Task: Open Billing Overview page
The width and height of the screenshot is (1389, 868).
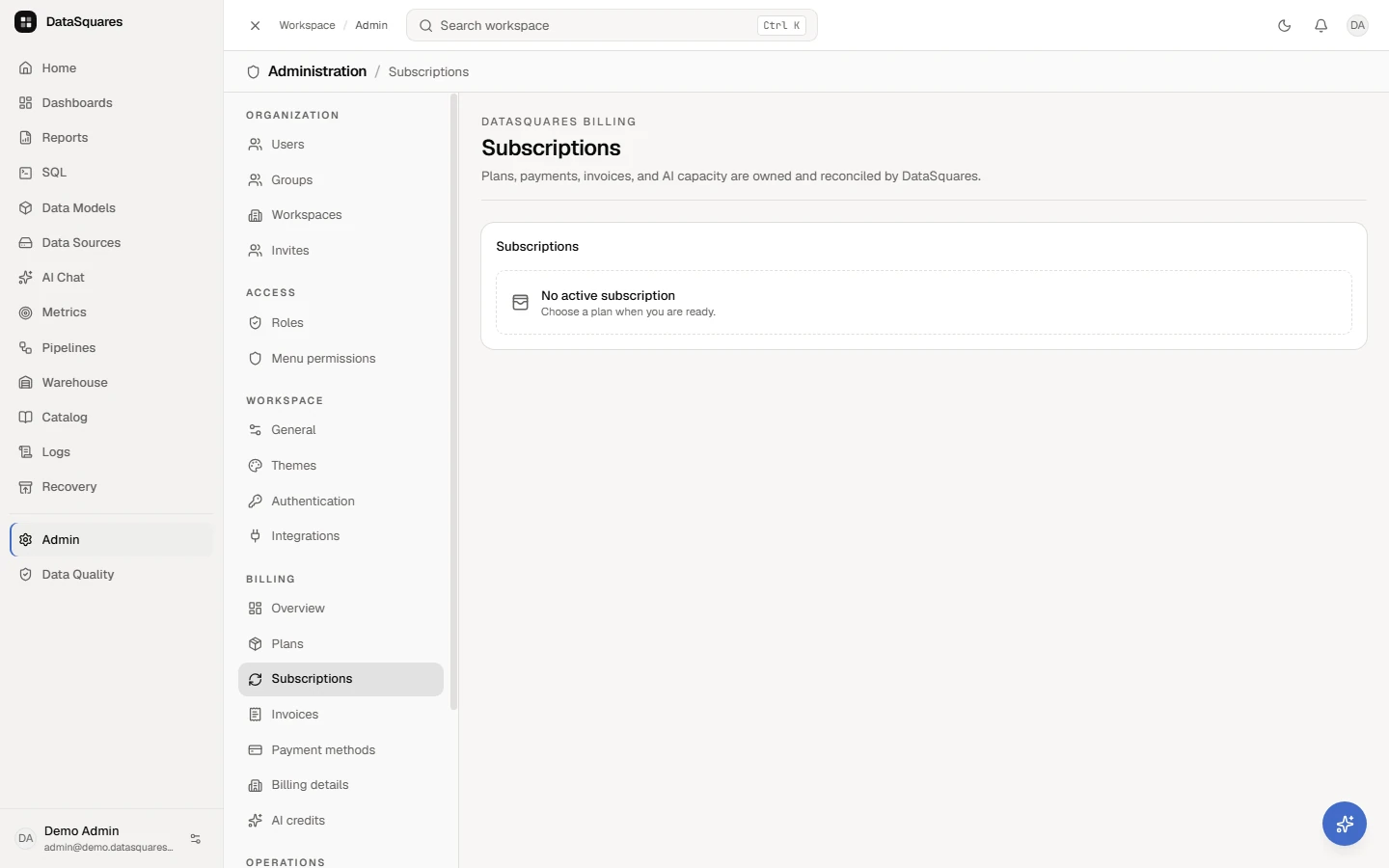Action: (340, 609)
